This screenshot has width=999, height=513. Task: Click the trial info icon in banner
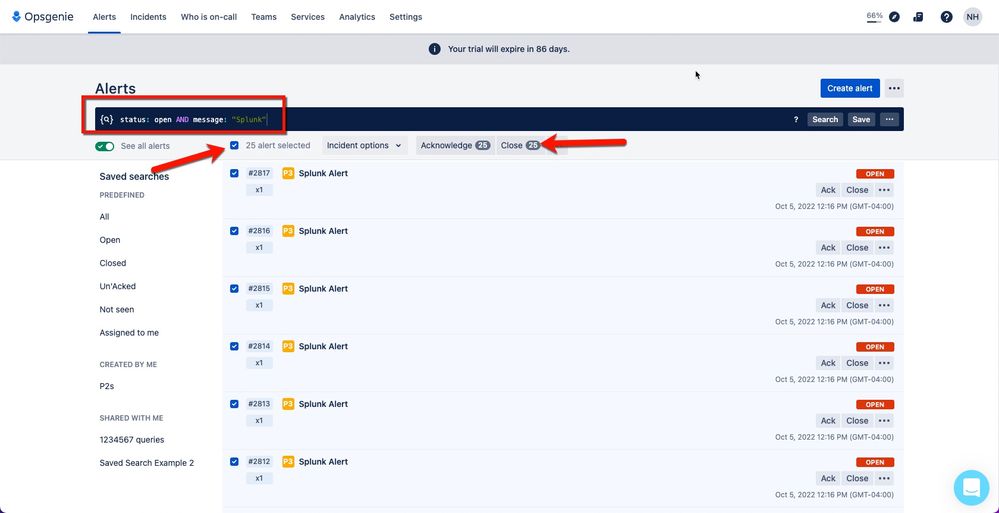tap(435, 49)
